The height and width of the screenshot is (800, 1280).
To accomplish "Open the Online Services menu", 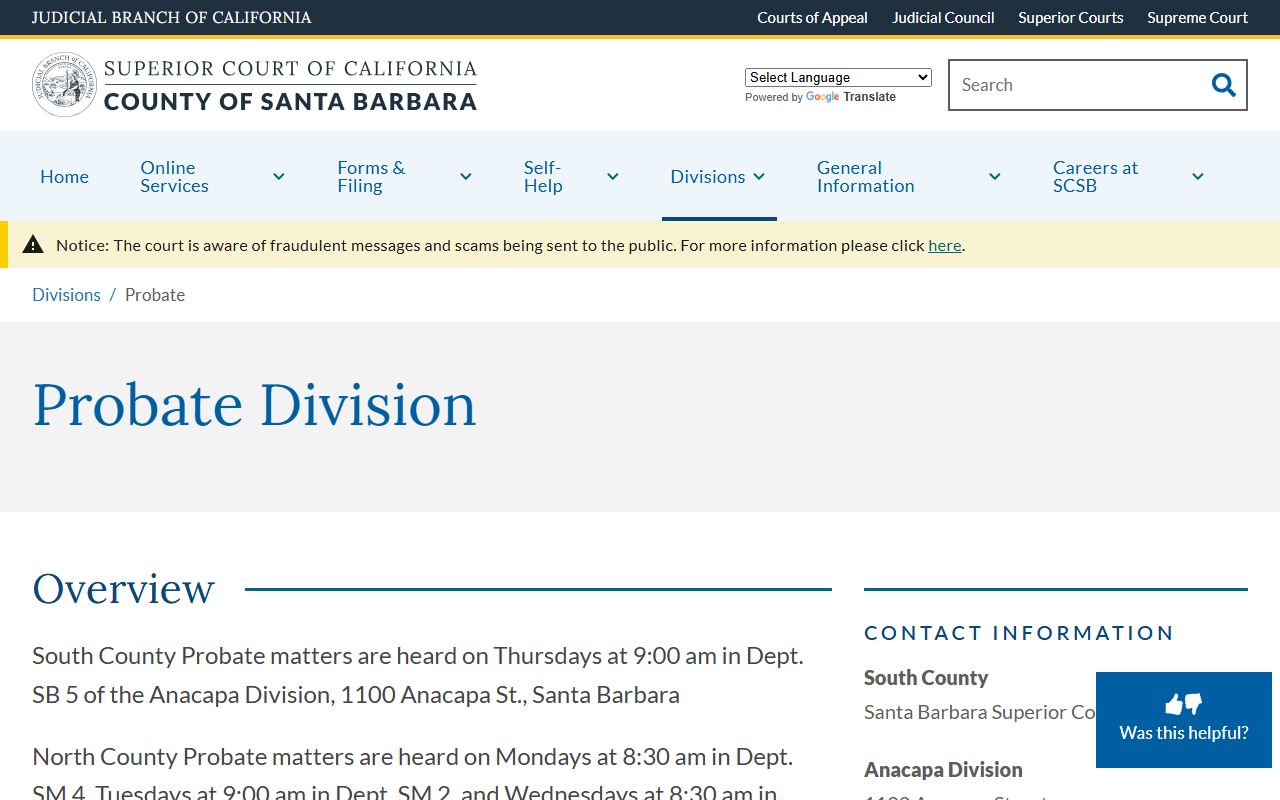I will point(174,177).
